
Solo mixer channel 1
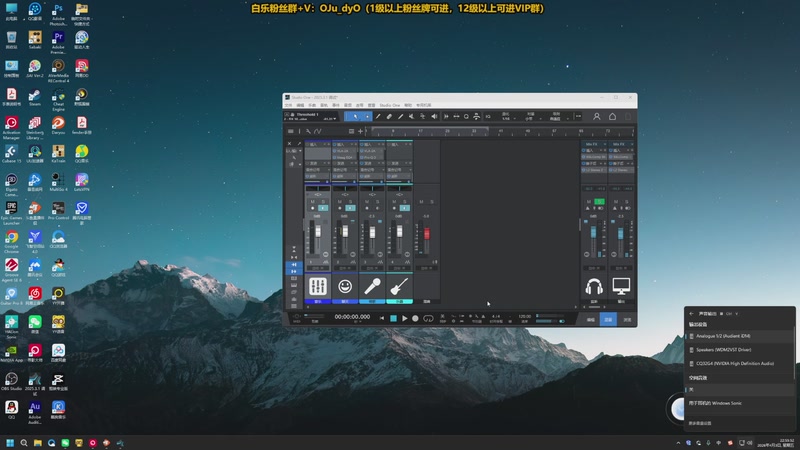point(323,202)
